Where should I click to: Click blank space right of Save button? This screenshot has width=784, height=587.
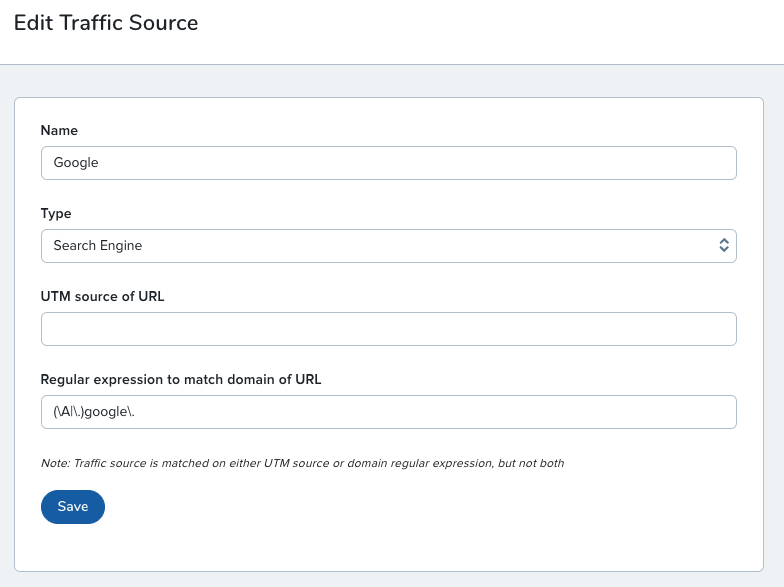400,507
